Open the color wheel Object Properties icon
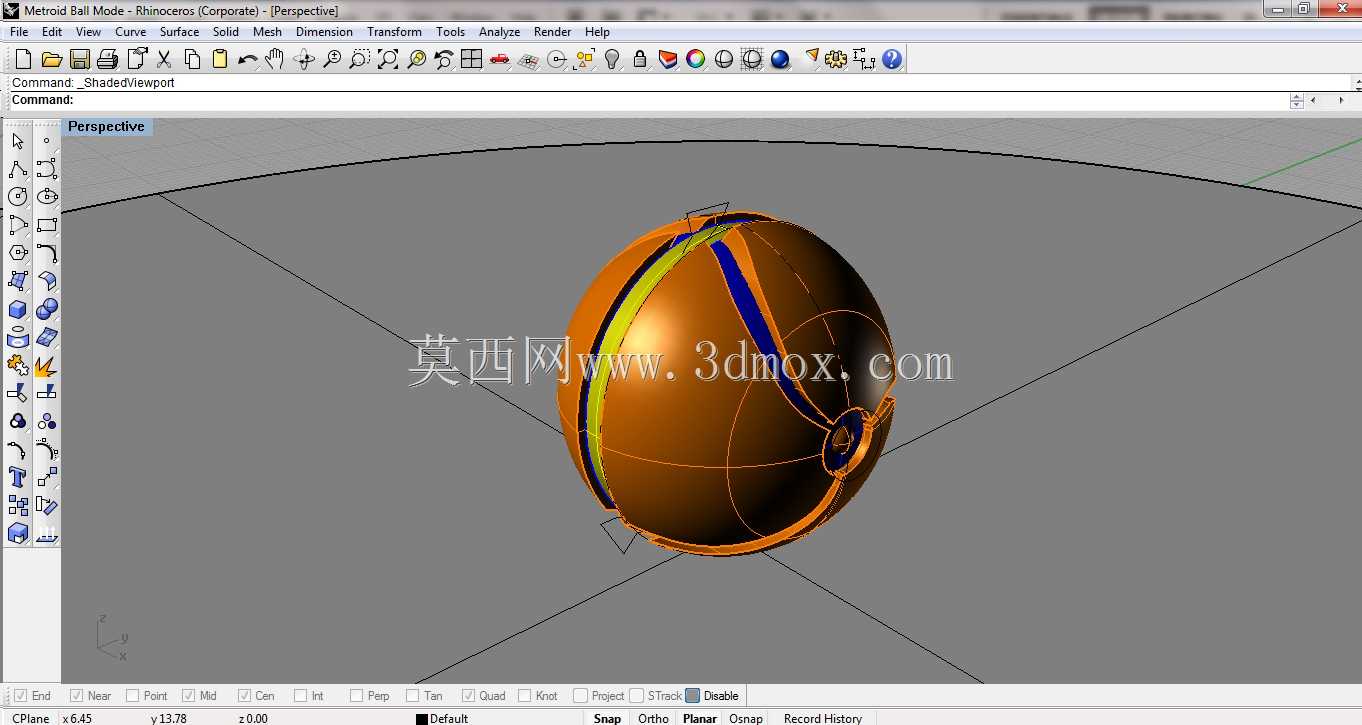The width and height of the screenshot is (1362, 725). [696, 59]
